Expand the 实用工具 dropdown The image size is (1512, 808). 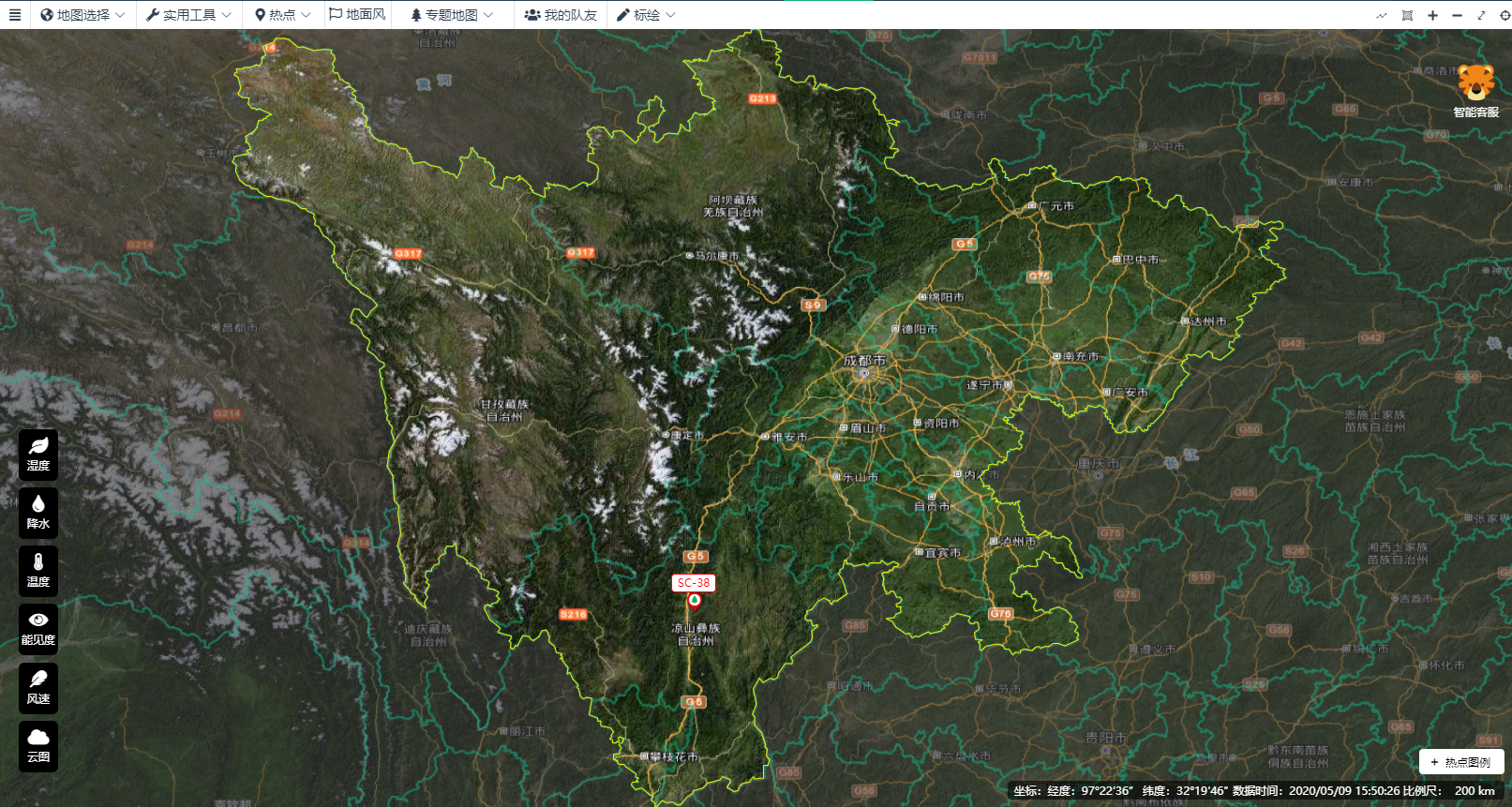(x=188, y=15)
